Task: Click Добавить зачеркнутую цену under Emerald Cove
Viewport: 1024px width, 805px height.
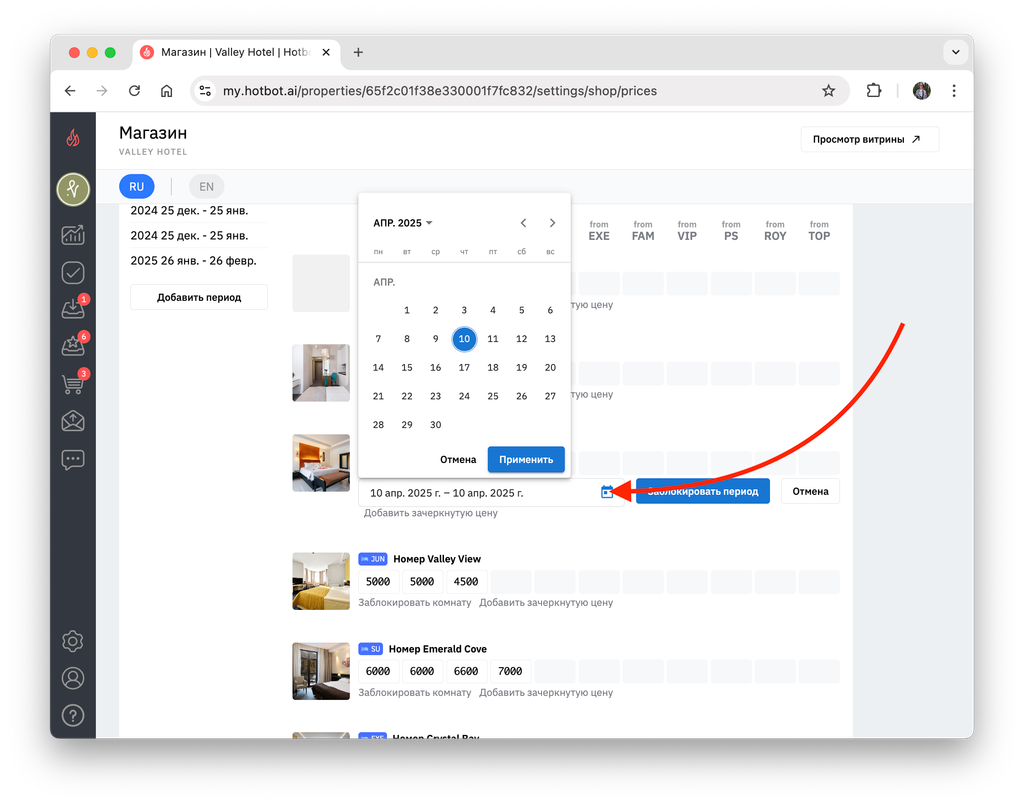Action: tap(546, 693)
